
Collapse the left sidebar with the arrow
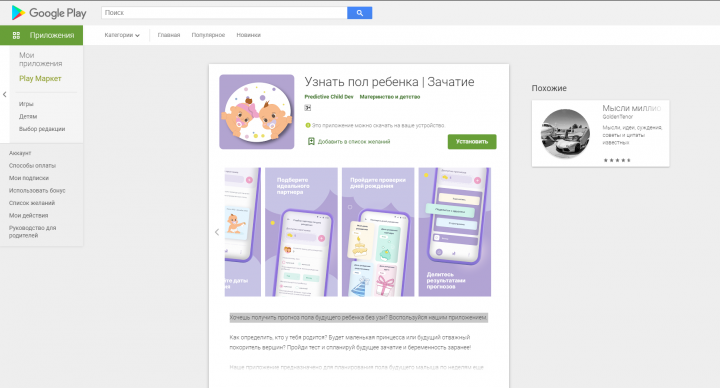pyautogui.click(x=5, y=95)
